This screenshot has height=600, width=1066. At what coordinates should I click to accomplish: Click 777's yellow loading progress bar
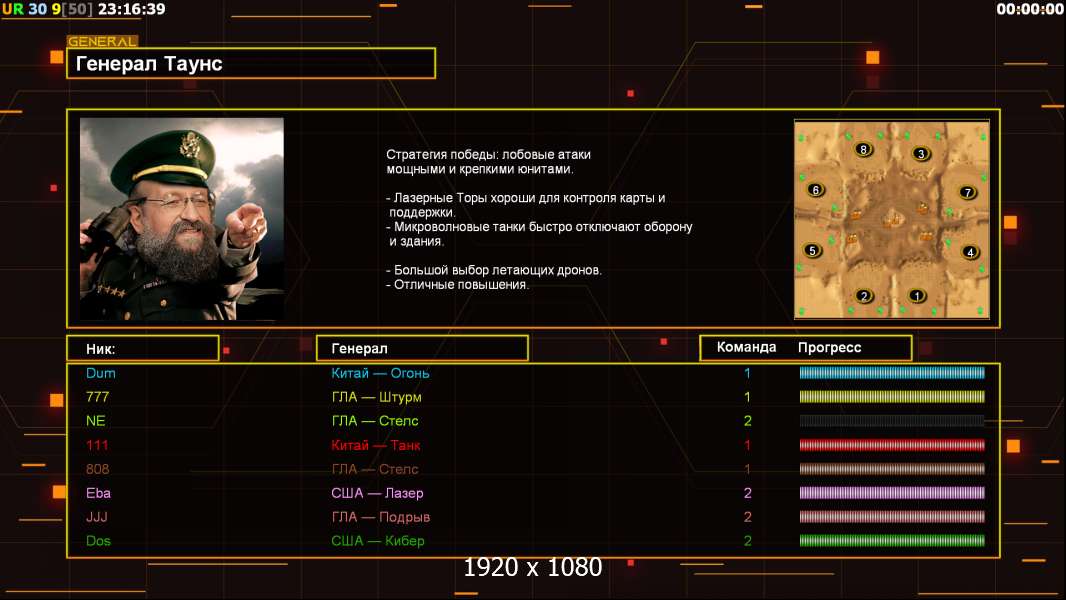[x=891, y=396]
